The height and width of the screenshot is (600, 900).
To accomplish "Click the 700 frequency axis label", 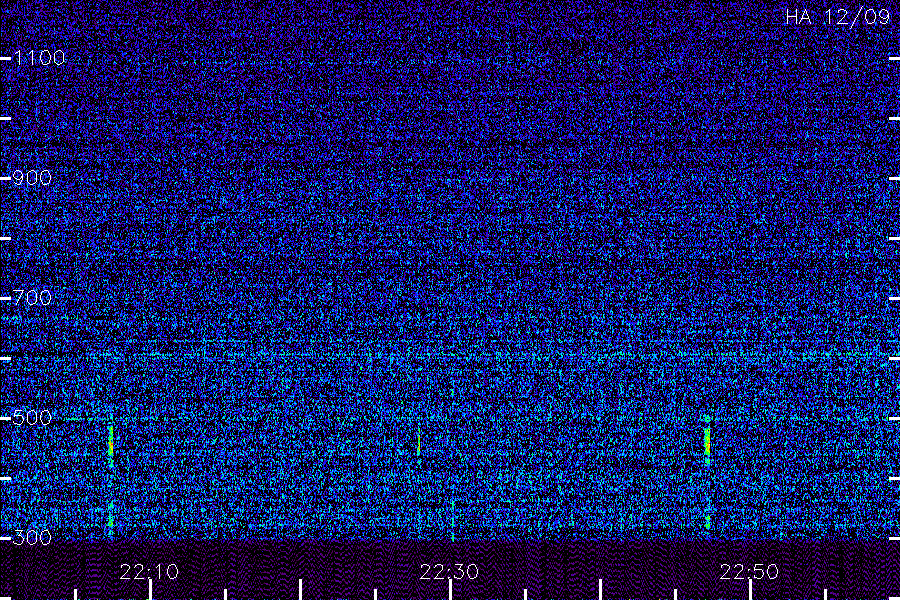I will point(32,298).
